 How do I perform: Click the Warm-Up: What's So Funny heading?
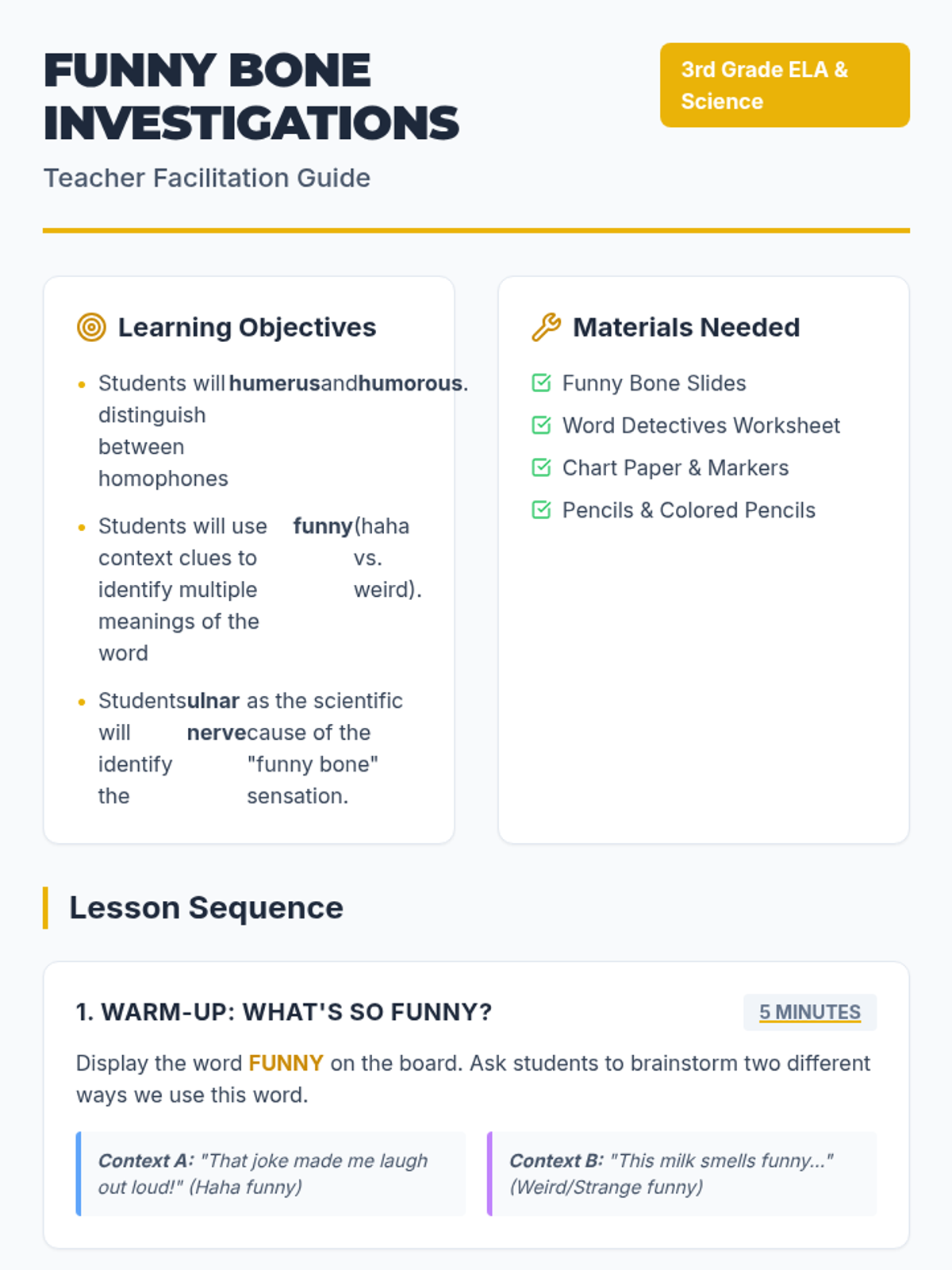point(284,1012)
